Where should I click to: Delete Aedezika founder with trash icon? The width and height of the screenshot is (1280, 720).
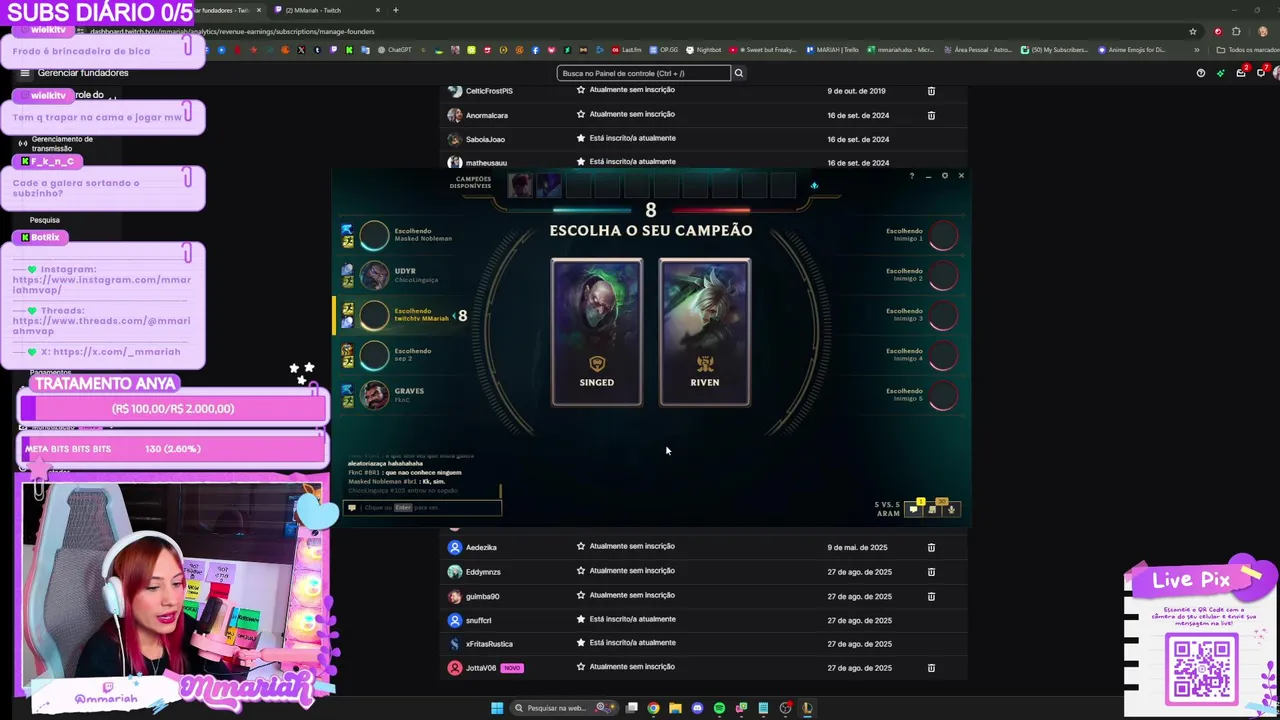pyautogui.click(x=931, y=547)
